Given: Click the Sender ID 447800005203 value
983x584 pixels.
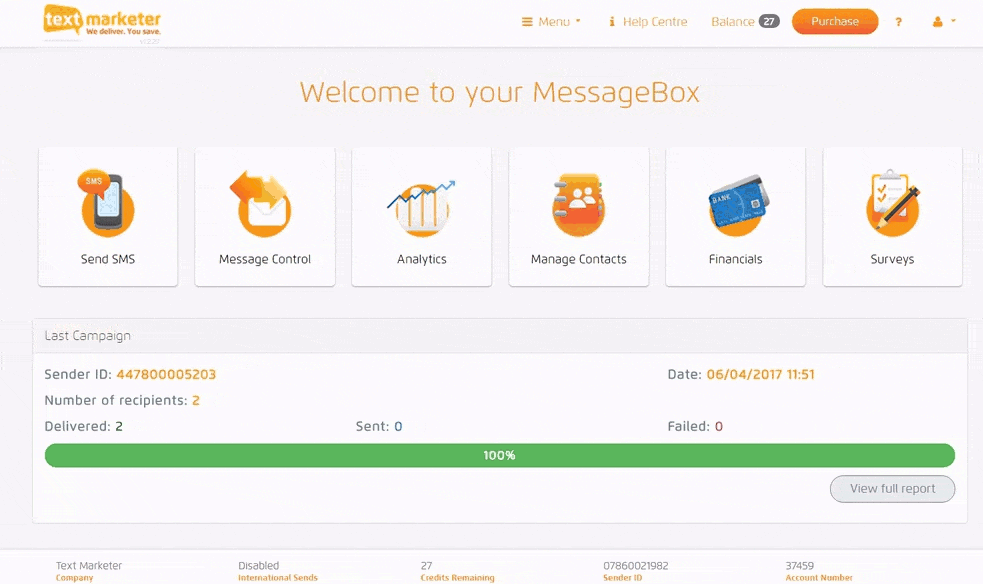Looking at the screenshot, I should point(166,375).
